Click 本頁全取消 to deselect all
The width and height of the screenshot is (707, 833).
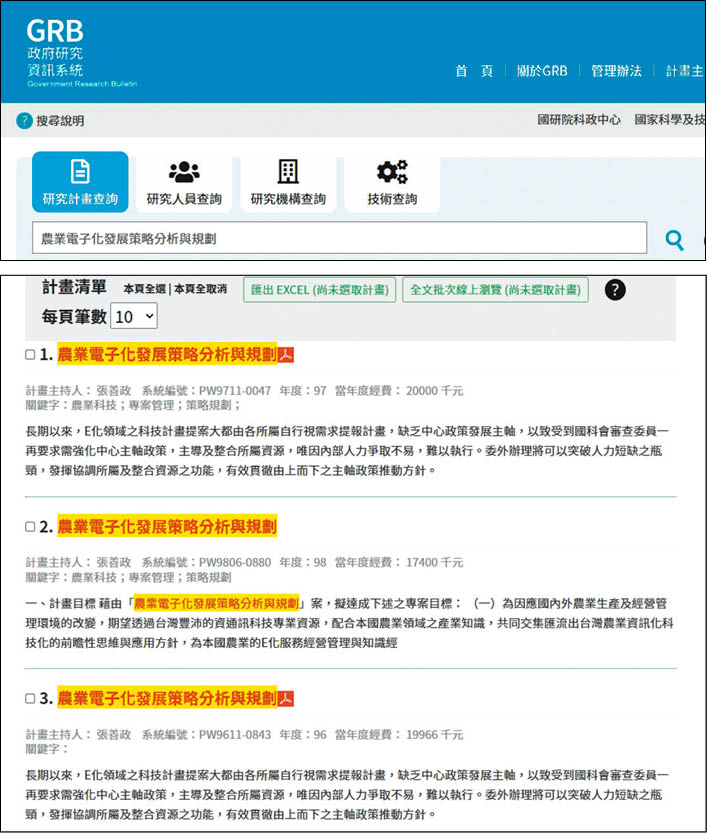(x=200, y=289)
